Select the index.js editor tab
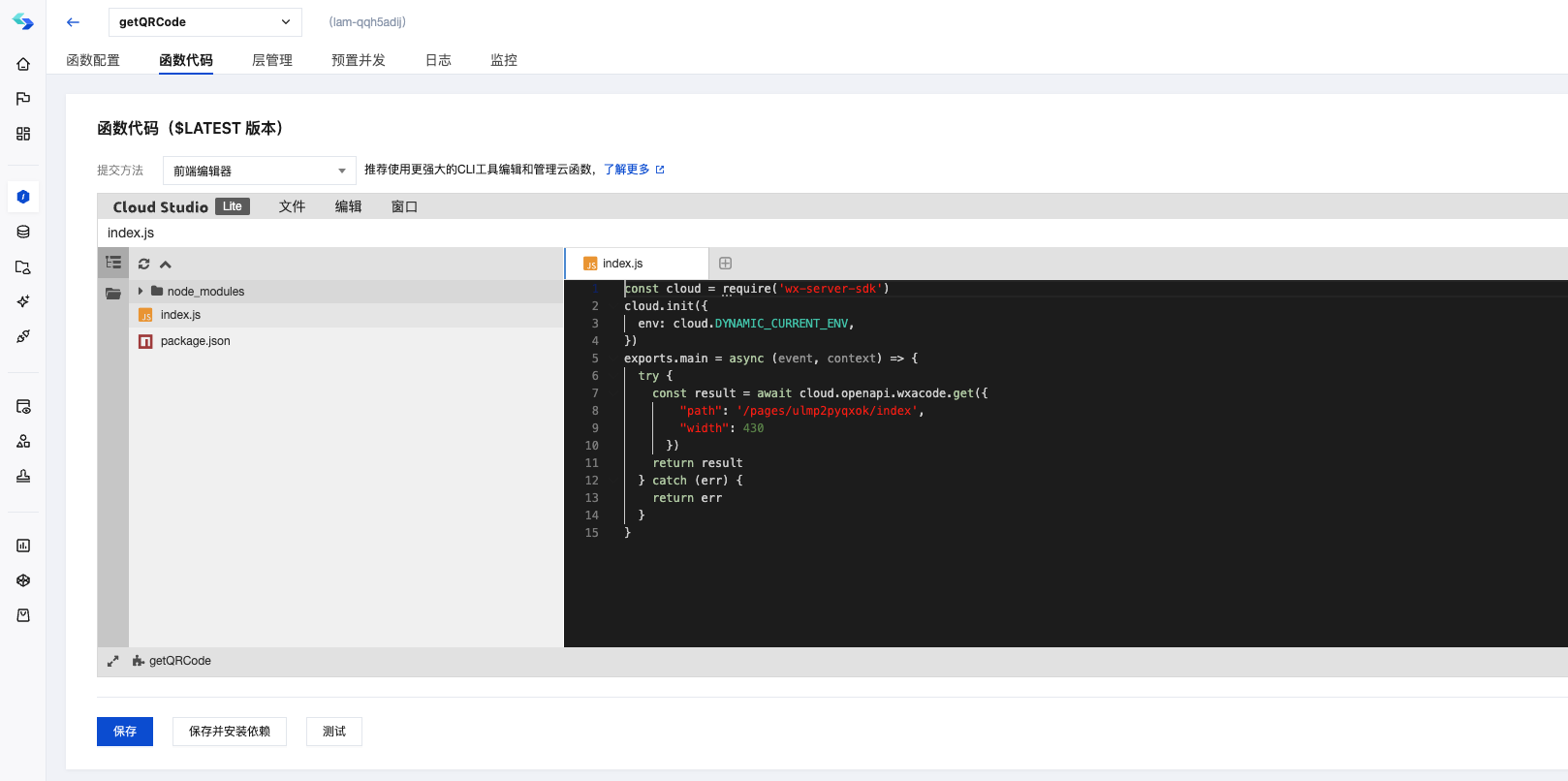 coord(637,264)
